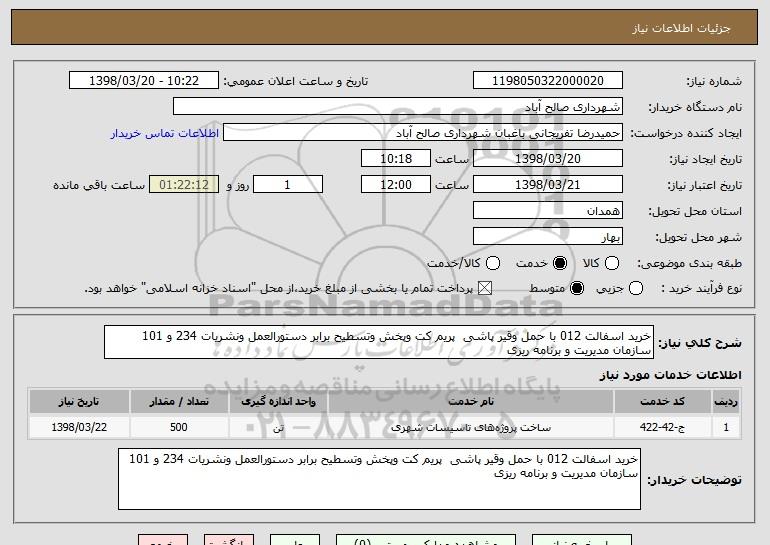Click the quantity cell 500
Image resolution: width=770 pixels, height=545 pixels.
(x=179, y=427)
